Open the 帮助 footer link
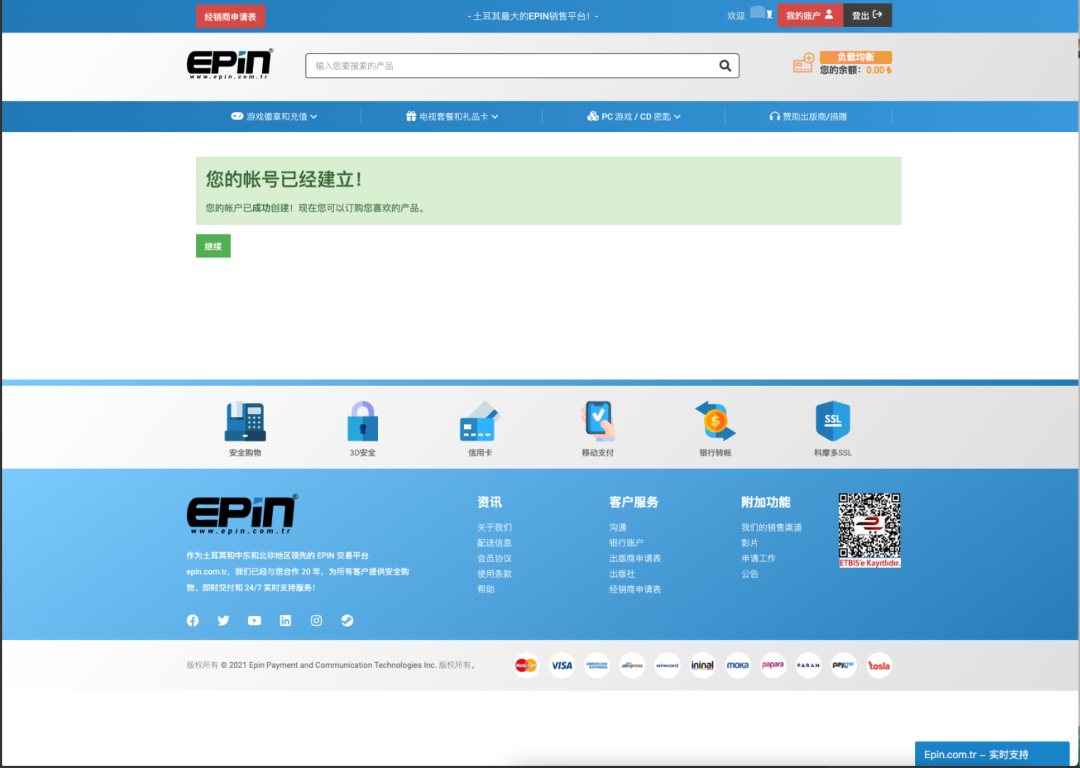The width and height of the screenshot is (1080, 768). click(486, 590)
